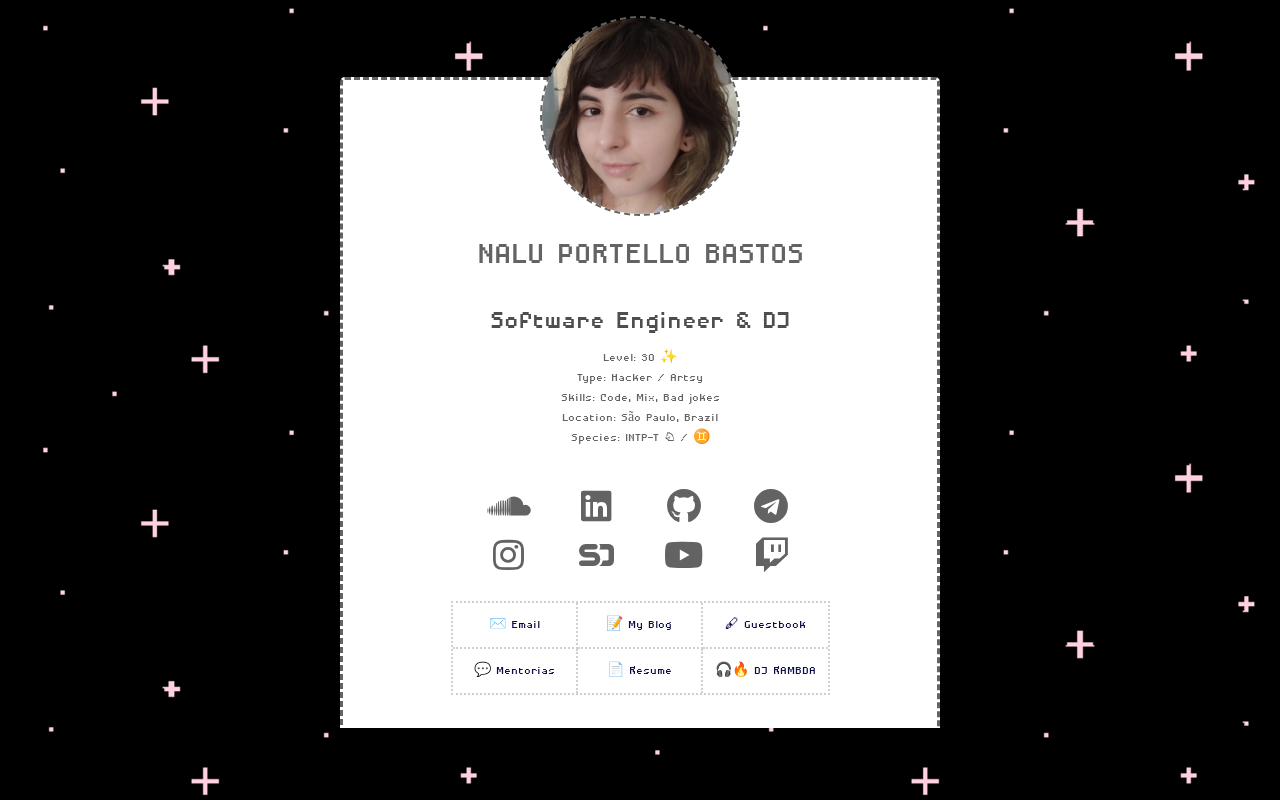
Task: Click the Software Engineer & DJ subtitle
Action: point(640,321)
